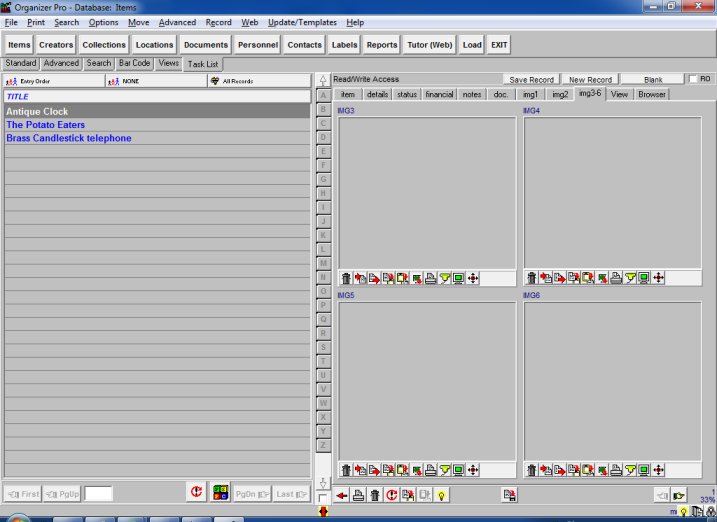
Task: Click the trash icon in bottom record toolbar
Action: click(x=375, y=495)
